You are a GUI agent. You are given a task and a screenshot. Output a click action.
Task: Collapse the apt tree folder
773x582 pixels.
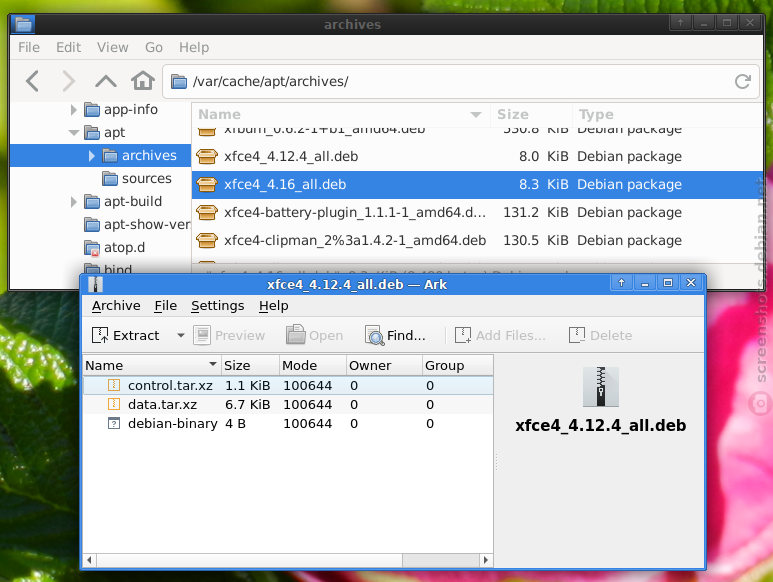pyautogui.click(x=74, y=133)
